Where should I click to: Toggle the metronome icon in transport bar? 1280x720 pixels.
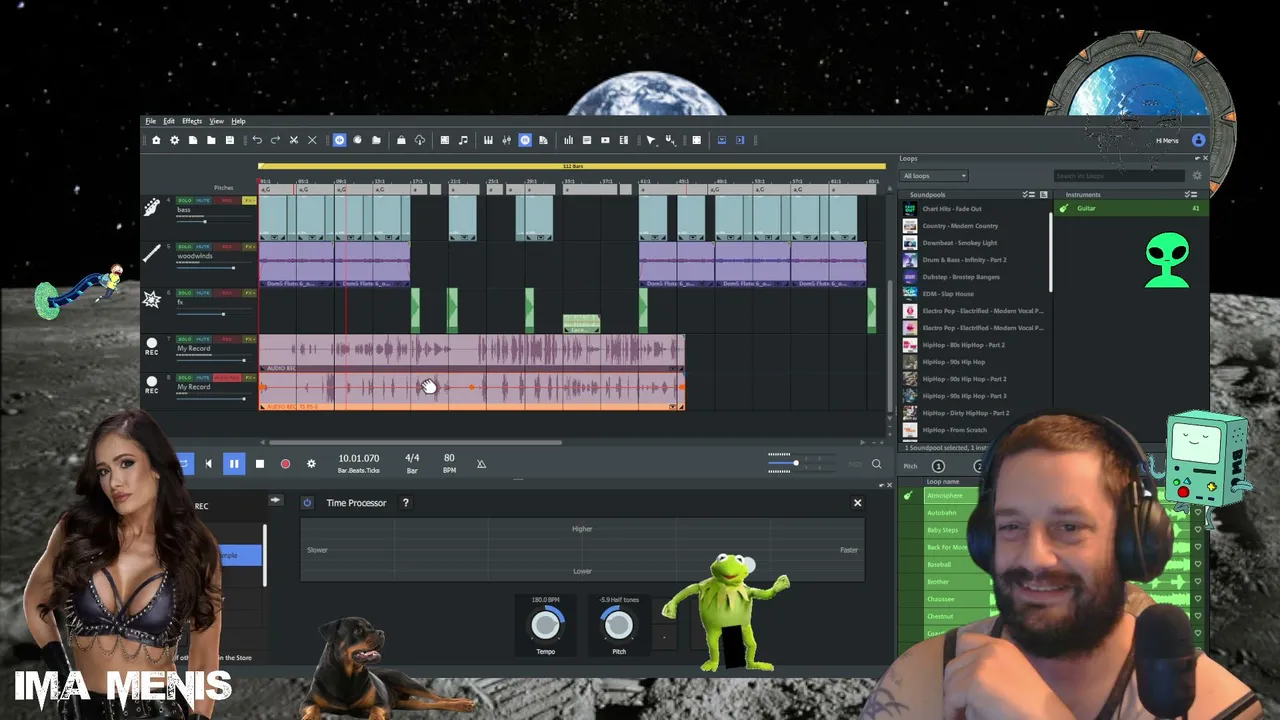[x=481, y=464]
